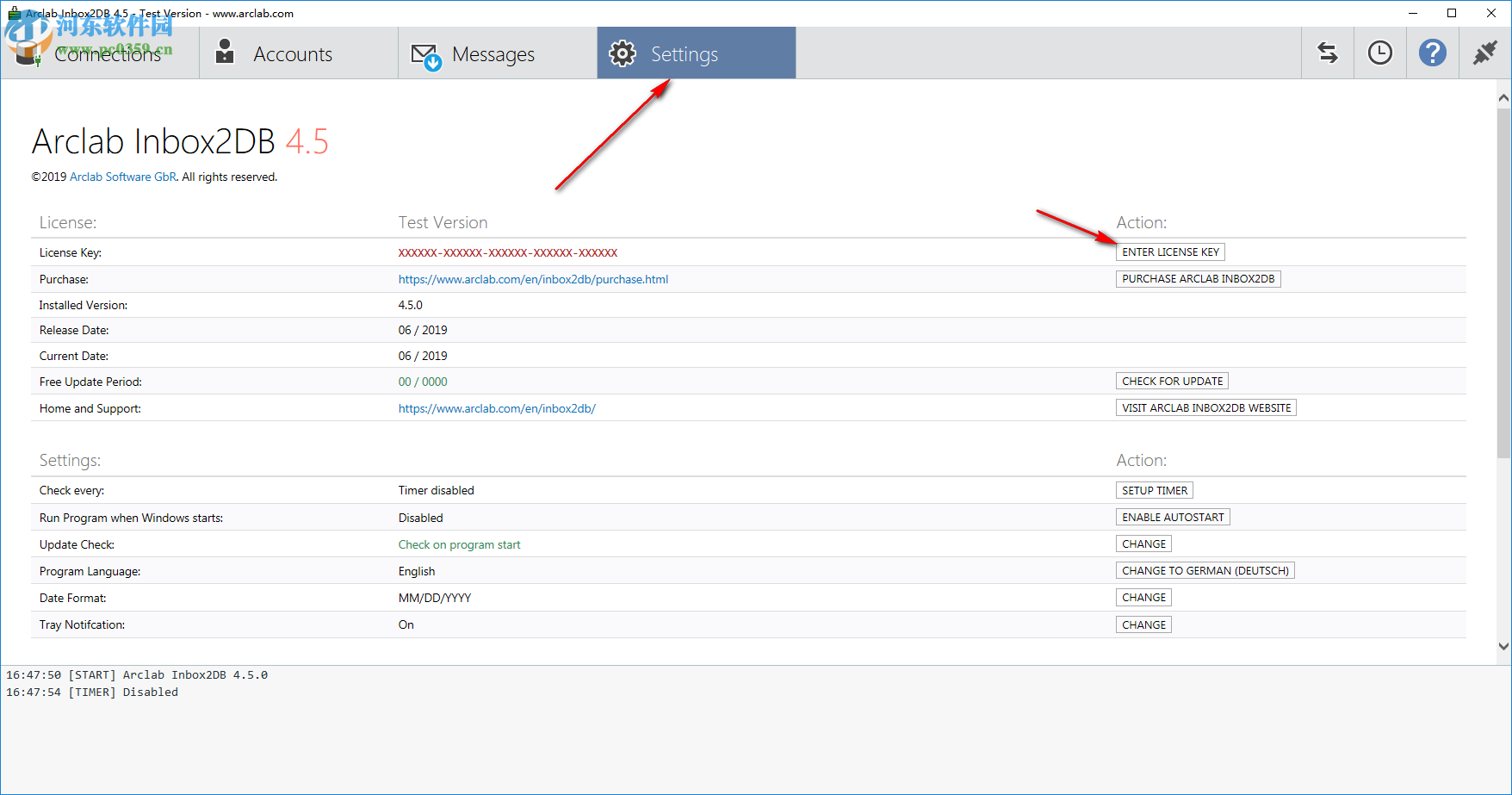Select the Settings tab
Image resolution: width=1512 pixels, height=795 pixels.
click(x=697, y=53)
